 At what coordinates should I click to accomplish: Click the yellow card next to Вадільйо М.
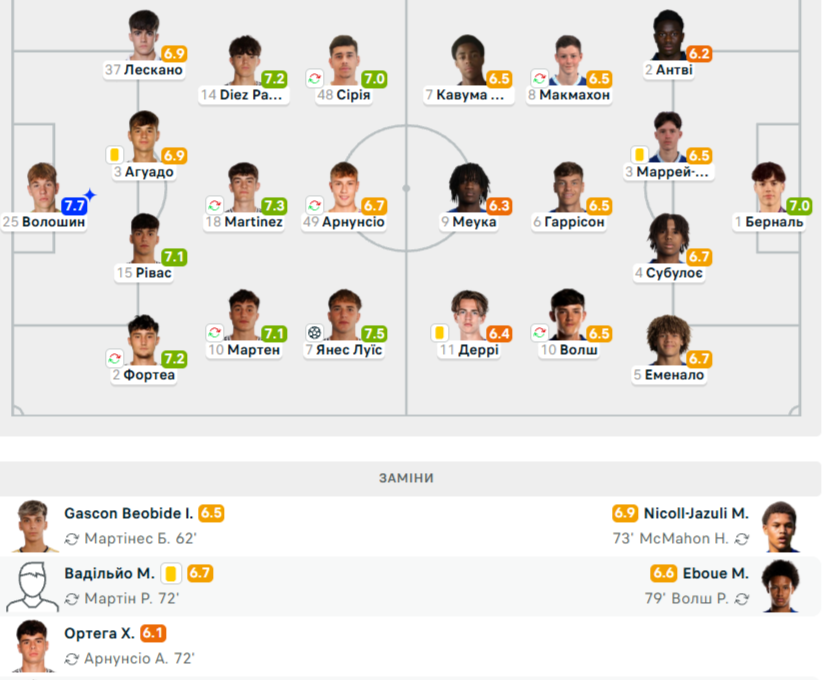[x=171, y=573]
